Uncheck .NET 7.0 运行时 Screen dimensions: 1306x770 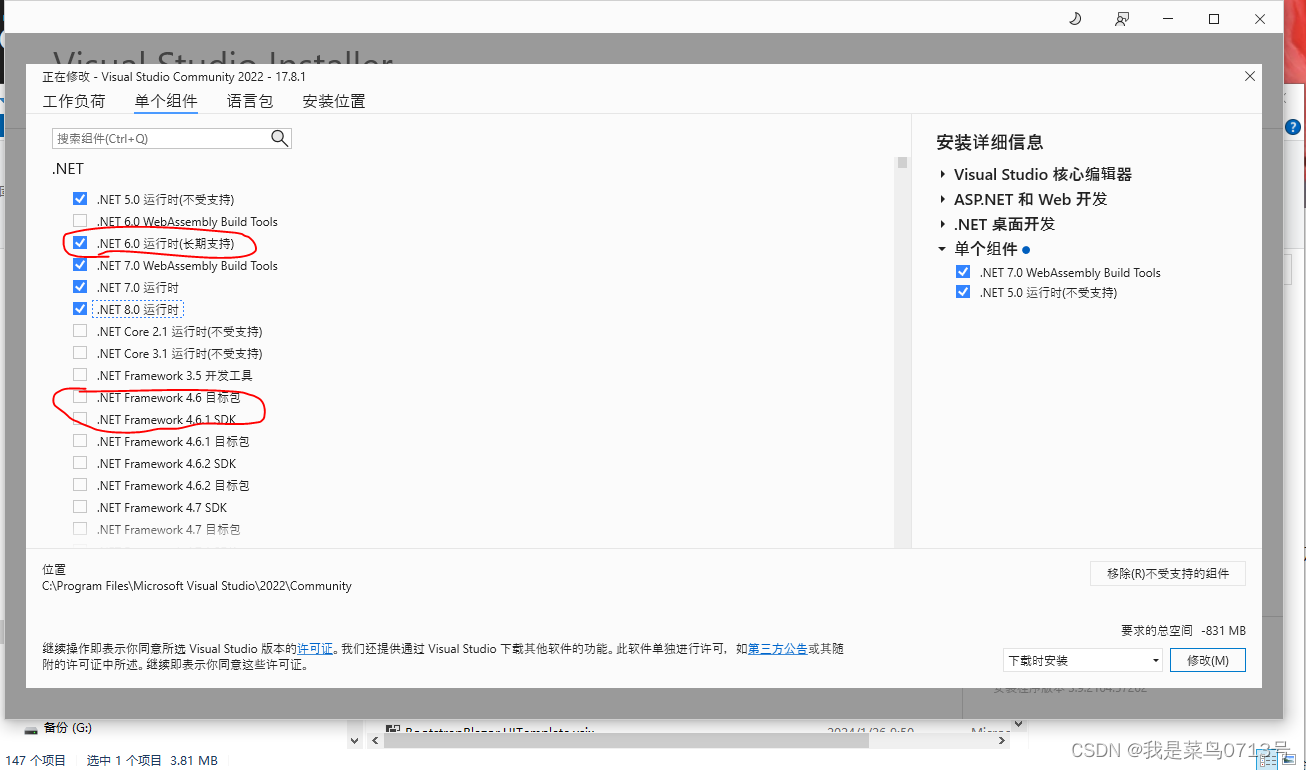(80, 287)
